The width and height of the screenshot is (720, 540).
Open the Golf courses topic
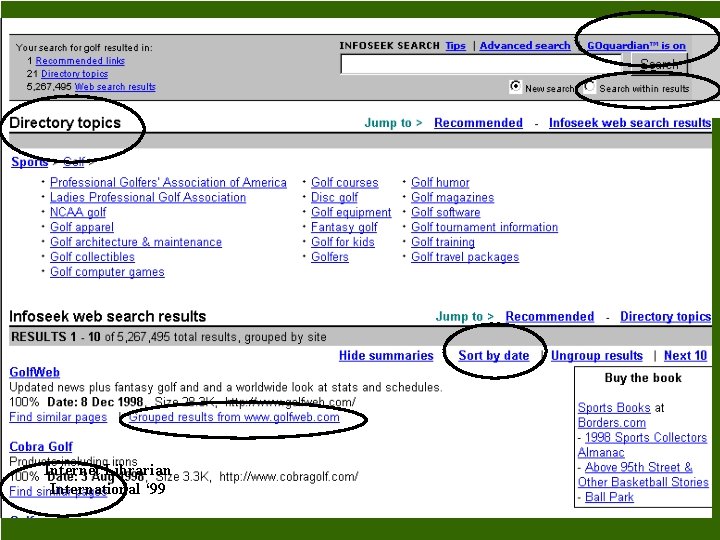[x=345, y=182]
